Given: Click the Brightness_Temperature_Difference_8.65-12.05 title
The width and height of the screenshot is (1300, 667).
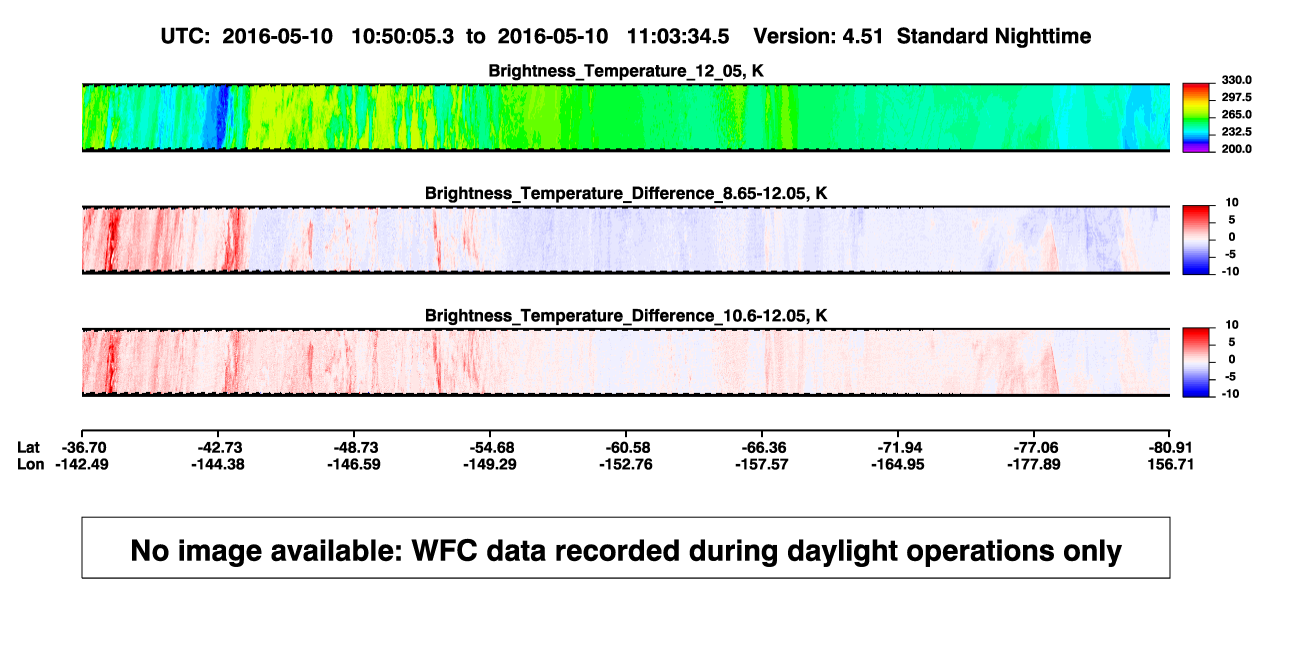Looking at the screenshot, I should click(626, 193).
